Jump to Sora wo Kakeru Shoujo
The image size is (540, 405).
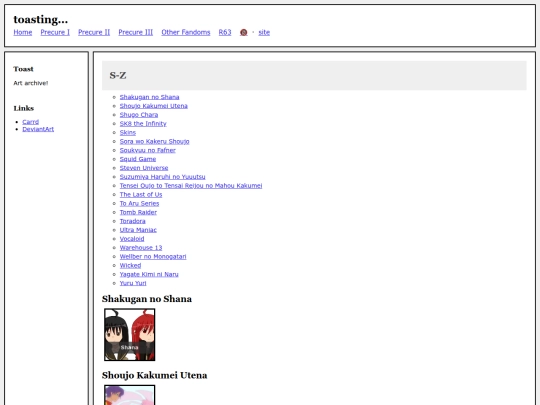click(155, 142)
